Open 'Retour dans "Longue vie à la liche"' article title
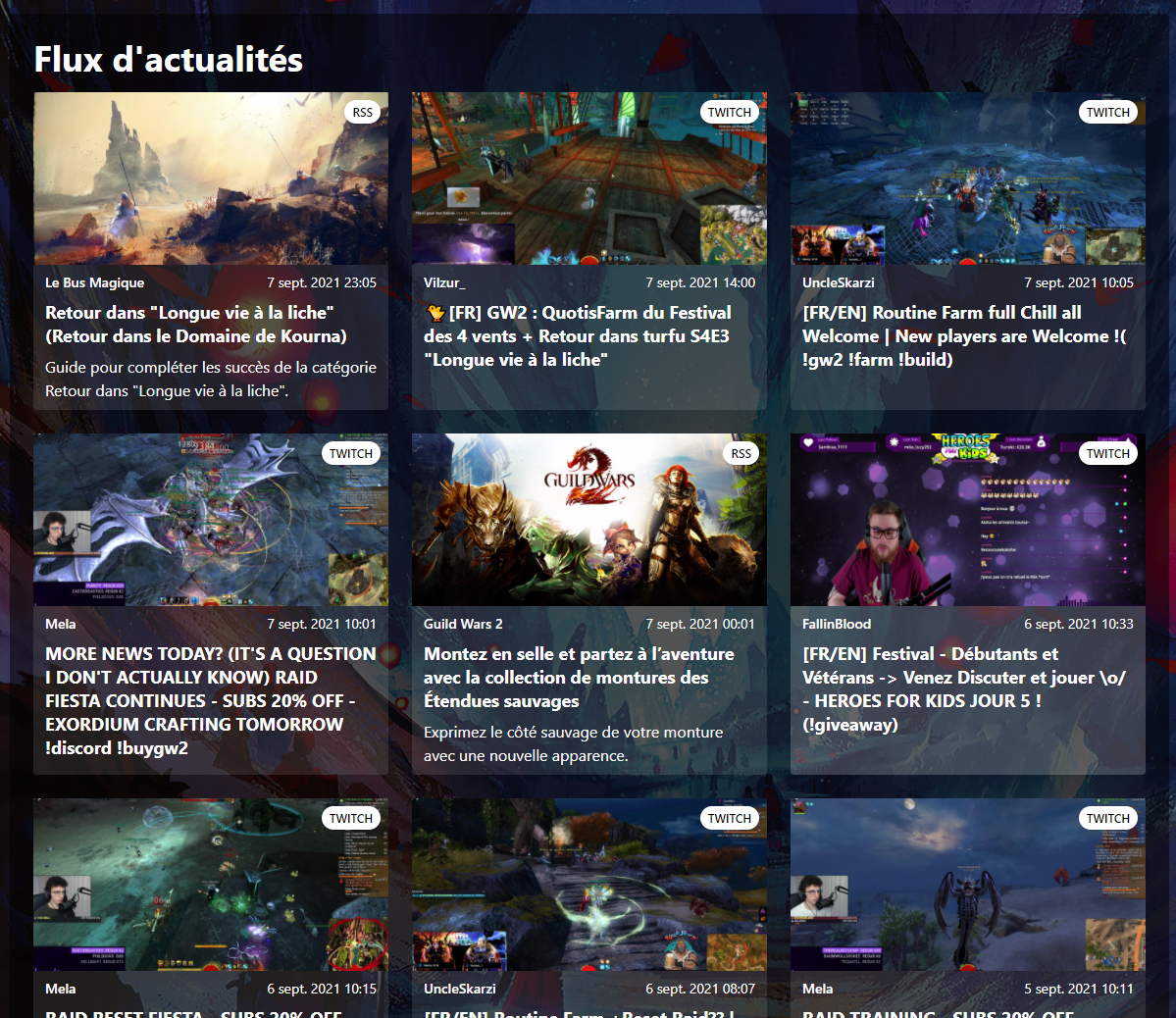Viewport: 1176px width, 1018px height. (x=196, y=325)
